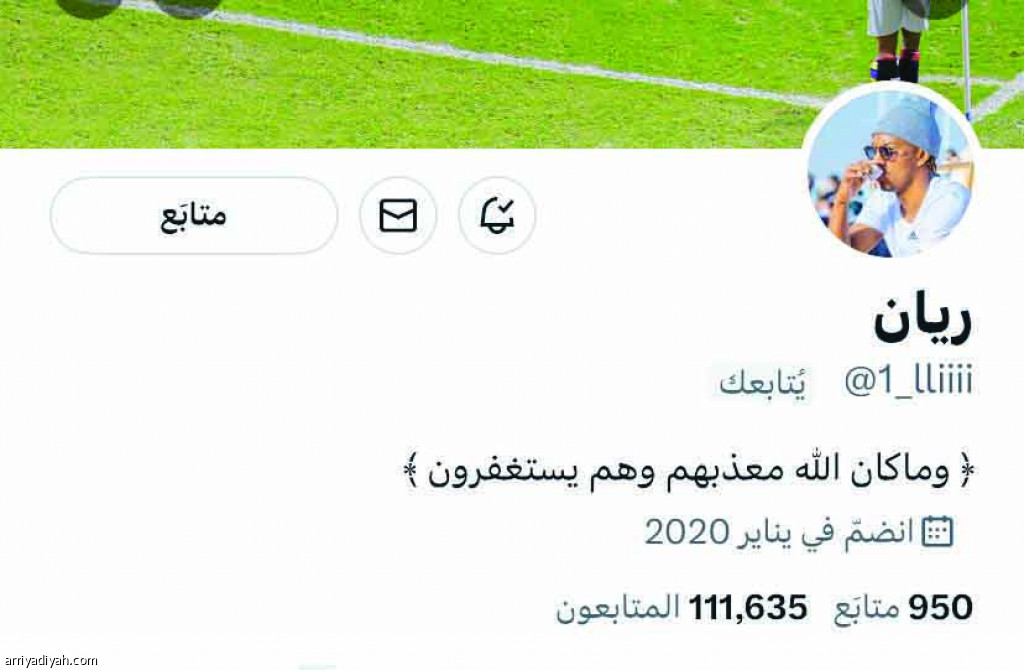
Task: Toggle the notification bell icon
Action: pos(497,215)
